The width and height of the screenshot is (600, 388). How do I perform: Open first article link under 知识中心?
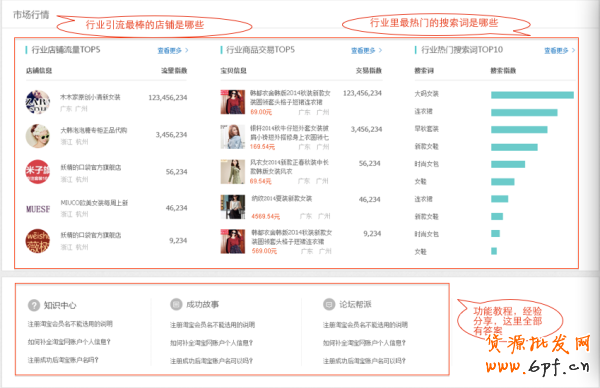[70, 324]
